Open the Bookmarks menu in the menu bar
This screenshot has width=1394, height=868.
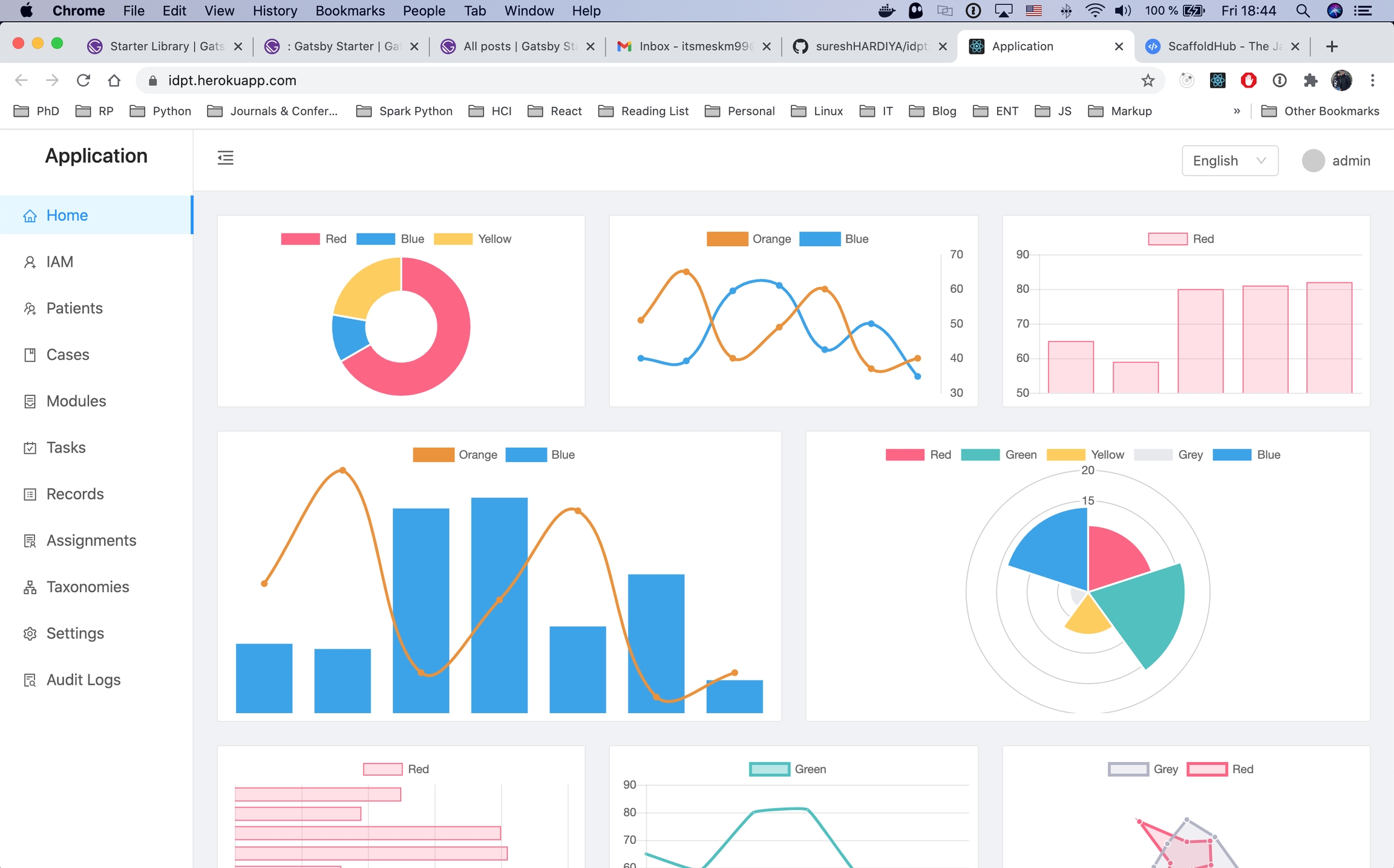350,11
